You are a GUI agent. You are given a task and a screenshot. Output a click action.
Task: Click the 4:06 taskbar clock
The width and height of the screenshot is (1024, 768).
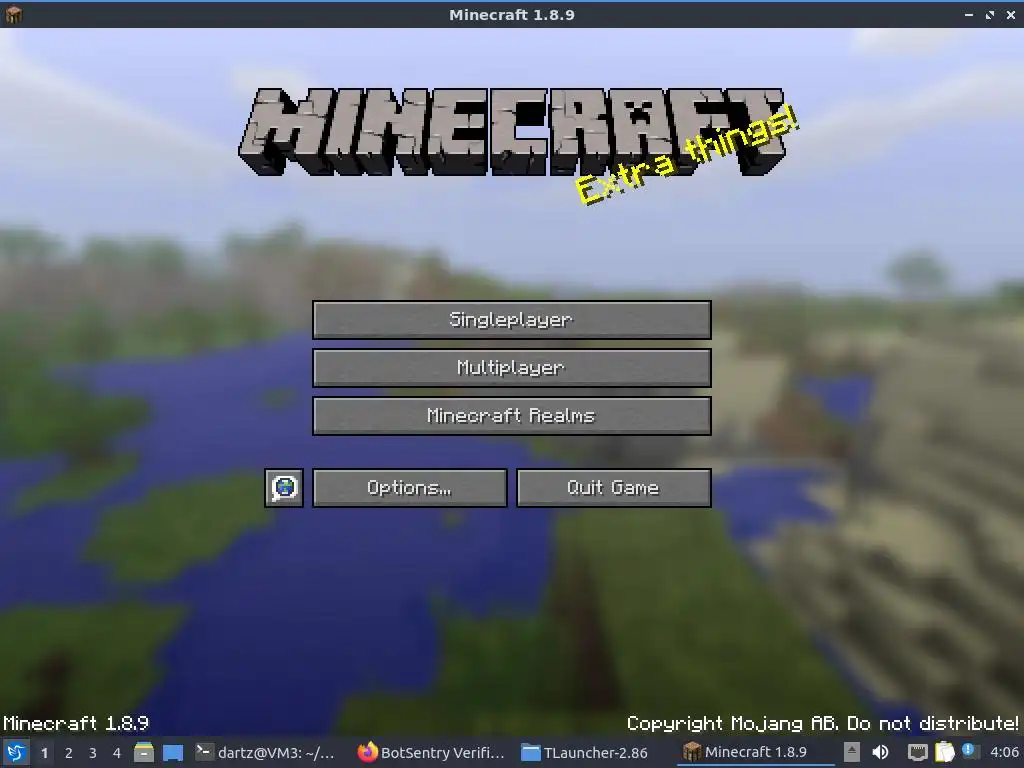[1004, 752]
